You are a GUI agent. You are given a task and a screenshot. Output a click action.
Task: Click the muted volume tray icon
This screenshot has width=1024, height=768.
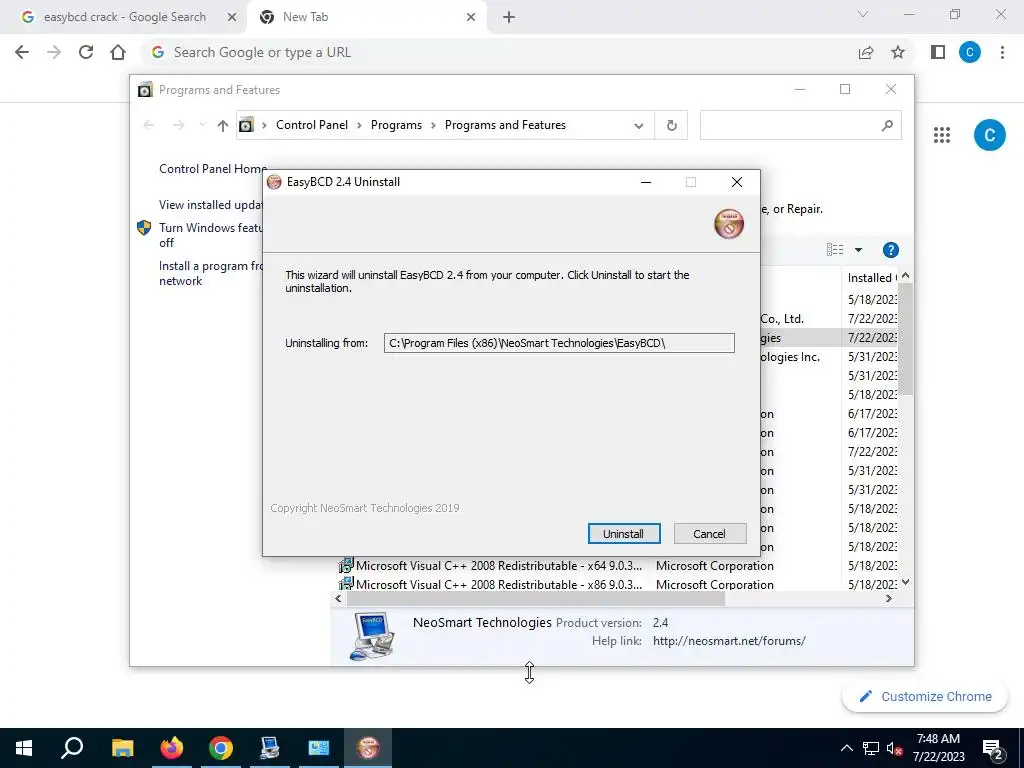click(x=894, y=748)
